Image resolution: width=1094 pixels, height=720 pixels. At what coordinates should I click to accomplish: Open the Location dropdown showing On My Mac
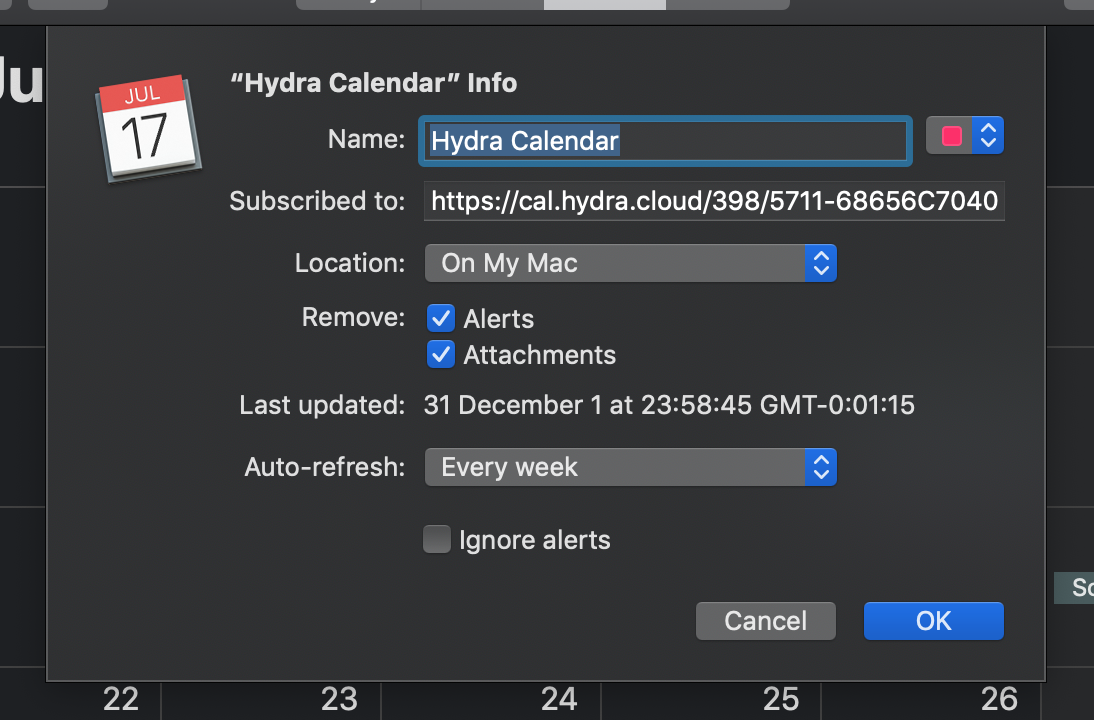click(630, 263)
